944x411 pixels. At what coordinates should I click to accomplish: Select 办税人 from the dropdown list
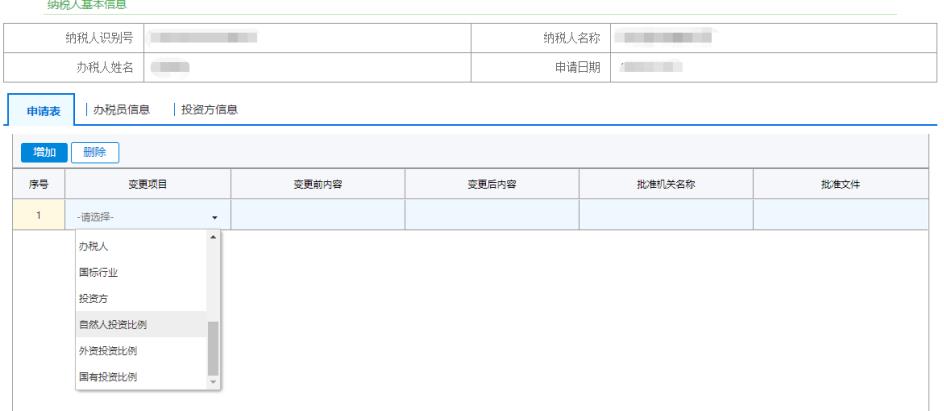[x=94, y=246]
